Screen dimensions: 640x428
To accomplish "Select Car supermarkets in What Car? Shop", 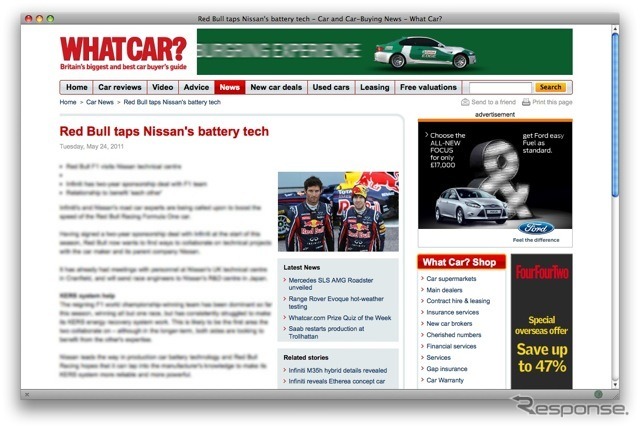I will 456,279.
